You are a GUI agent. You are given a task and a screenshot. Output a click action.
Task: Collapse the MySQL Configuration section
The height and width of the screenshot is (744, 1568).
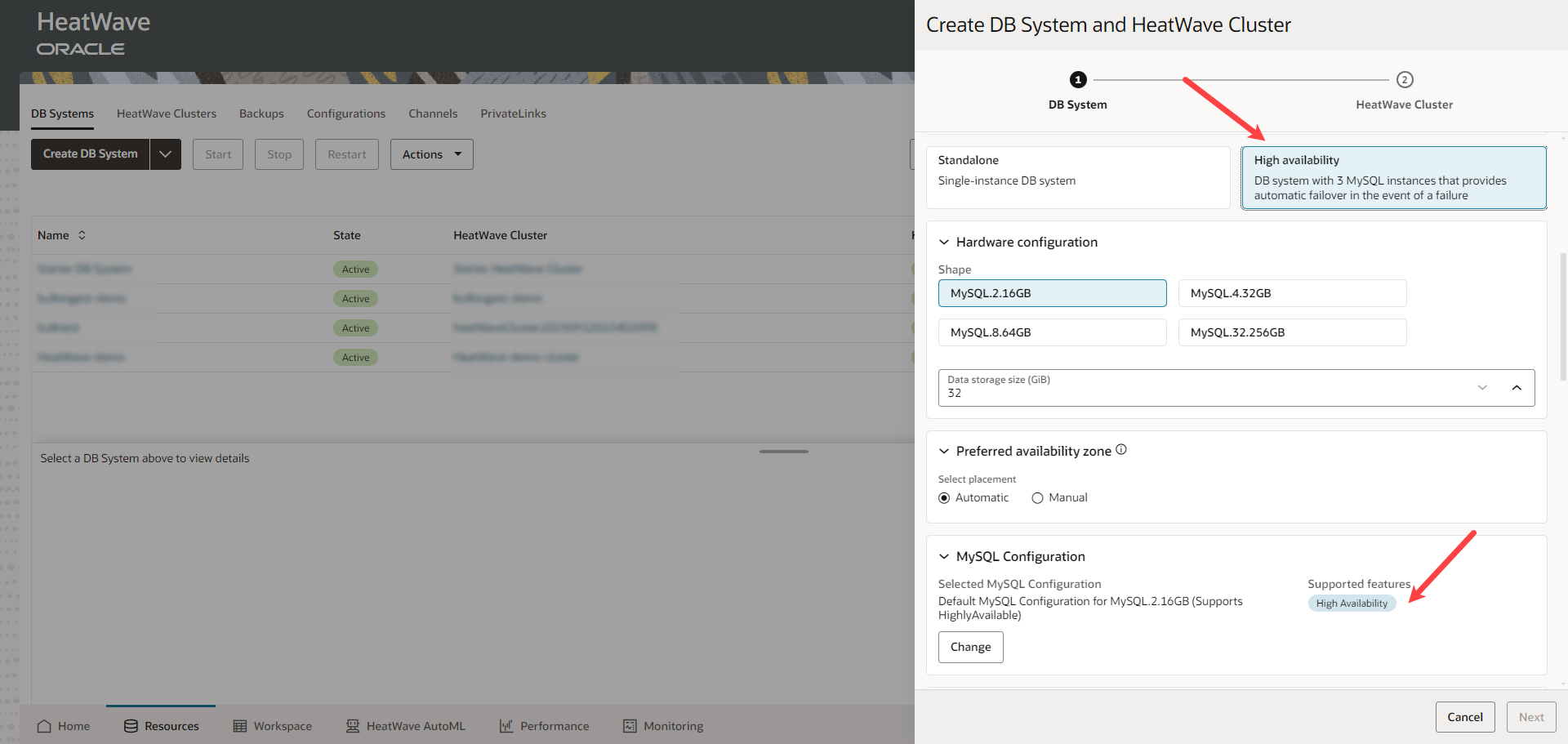point(944,557)
